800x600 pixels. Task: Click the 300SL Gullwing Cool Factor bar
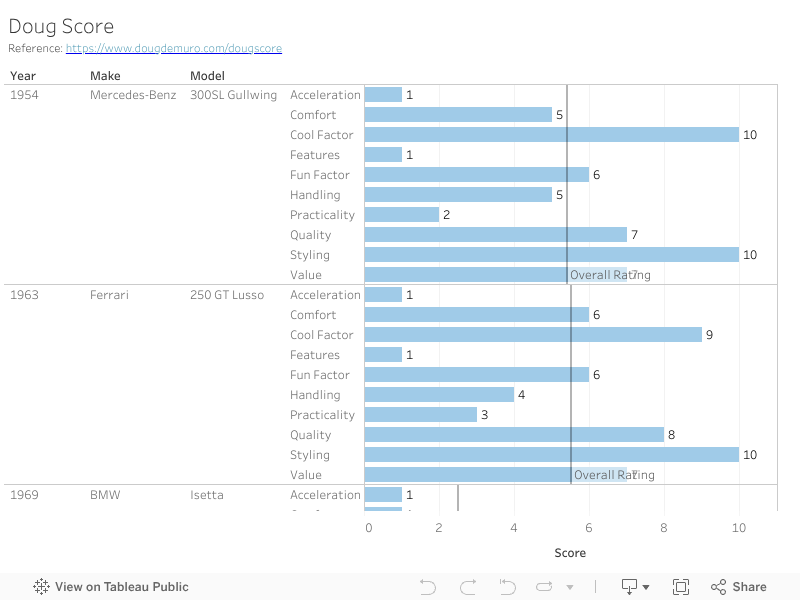552,135
